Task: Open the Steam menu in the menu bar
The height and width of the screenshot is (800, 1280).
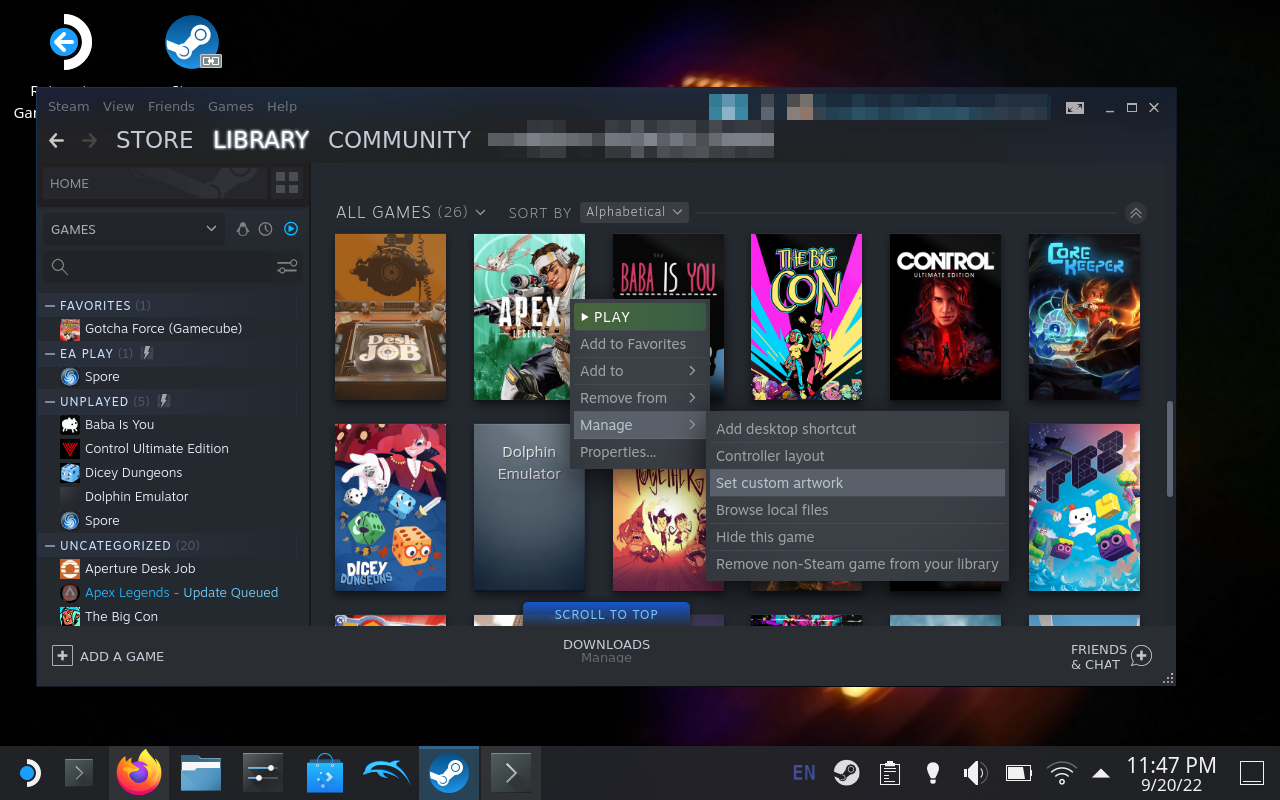Action: 68,106
